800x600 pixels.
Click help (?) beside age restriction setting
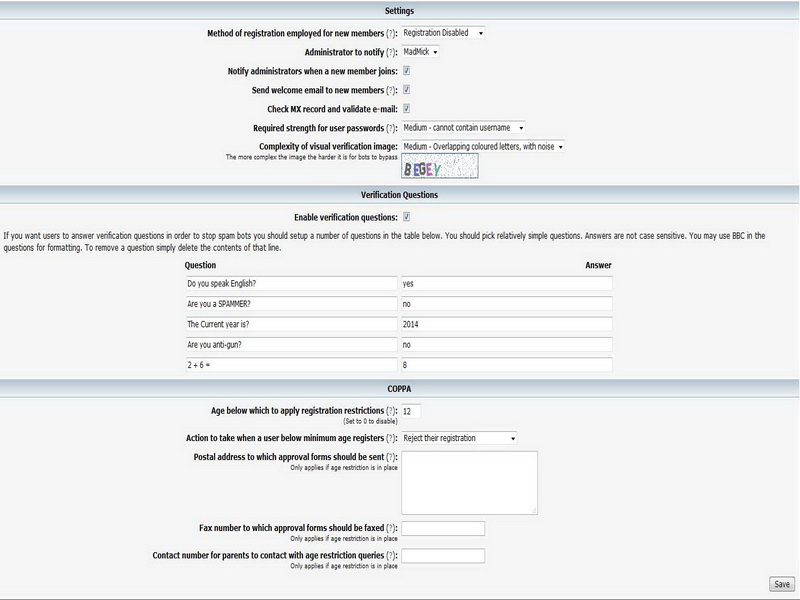[x=391, y=411]
